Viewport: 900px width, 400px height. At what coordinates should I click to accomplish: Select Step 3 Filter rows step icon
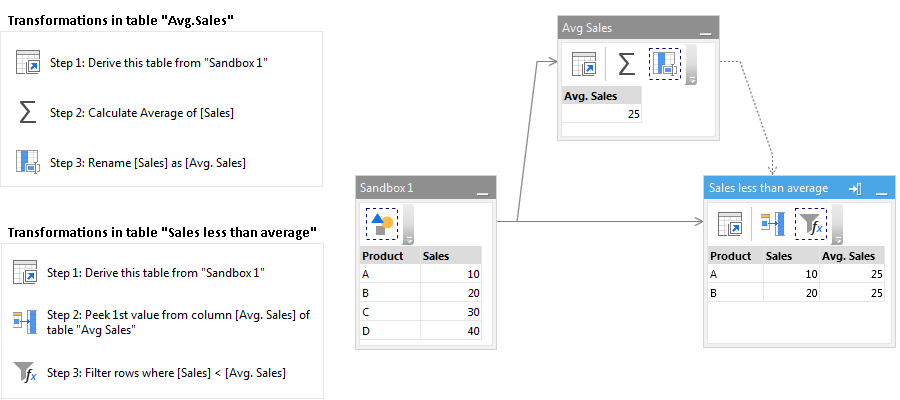pos(25,372)
